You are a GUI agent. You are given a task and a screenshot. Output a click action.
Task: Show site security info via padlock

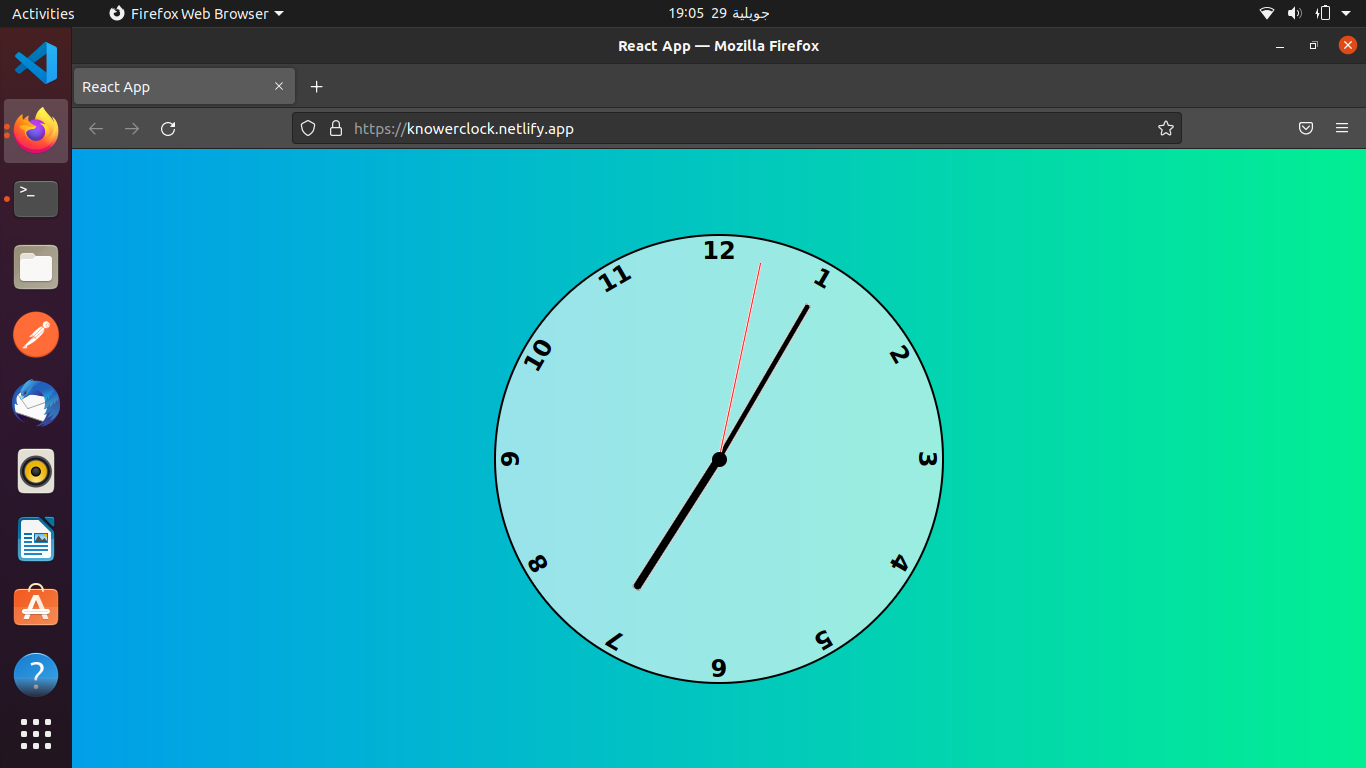[335, 128]
